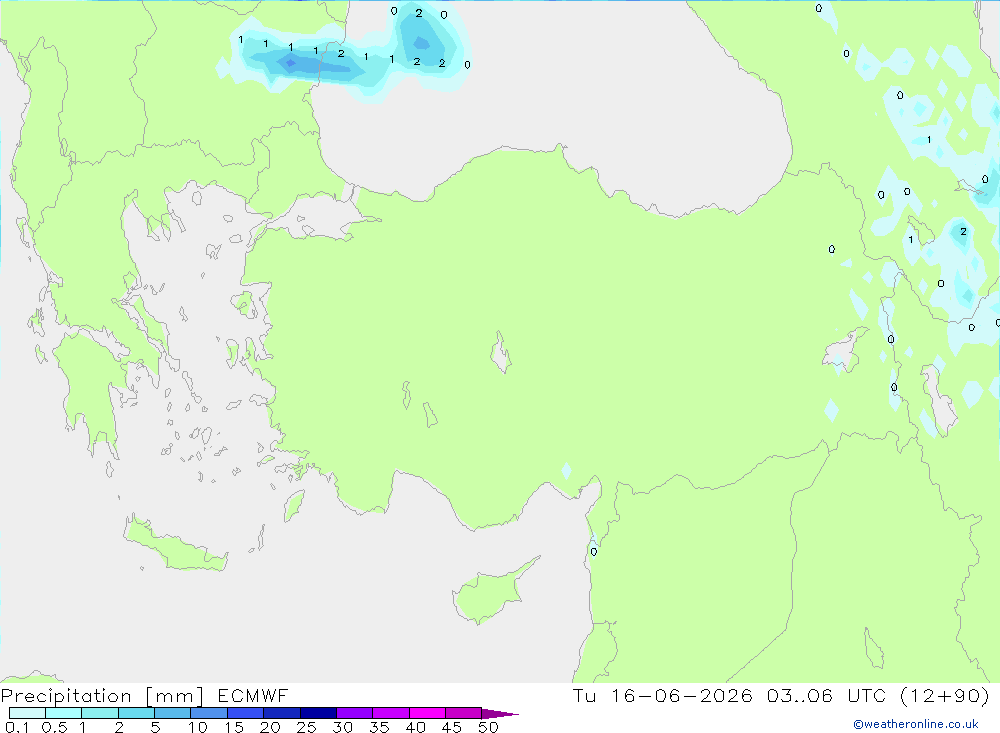Click the 40–45 mm bright magenta legend swatch

click(427, 713)
